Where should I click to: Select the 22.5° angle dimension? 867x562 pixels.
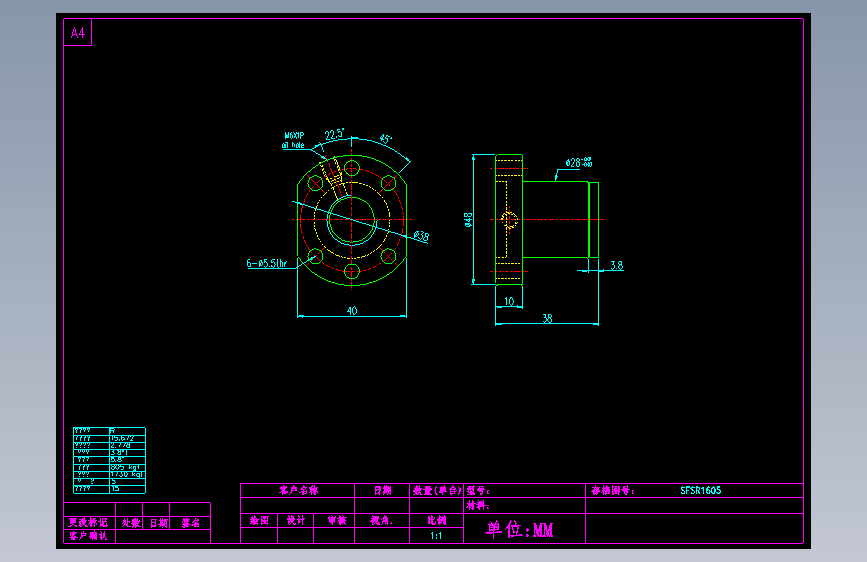coord(334,134)
